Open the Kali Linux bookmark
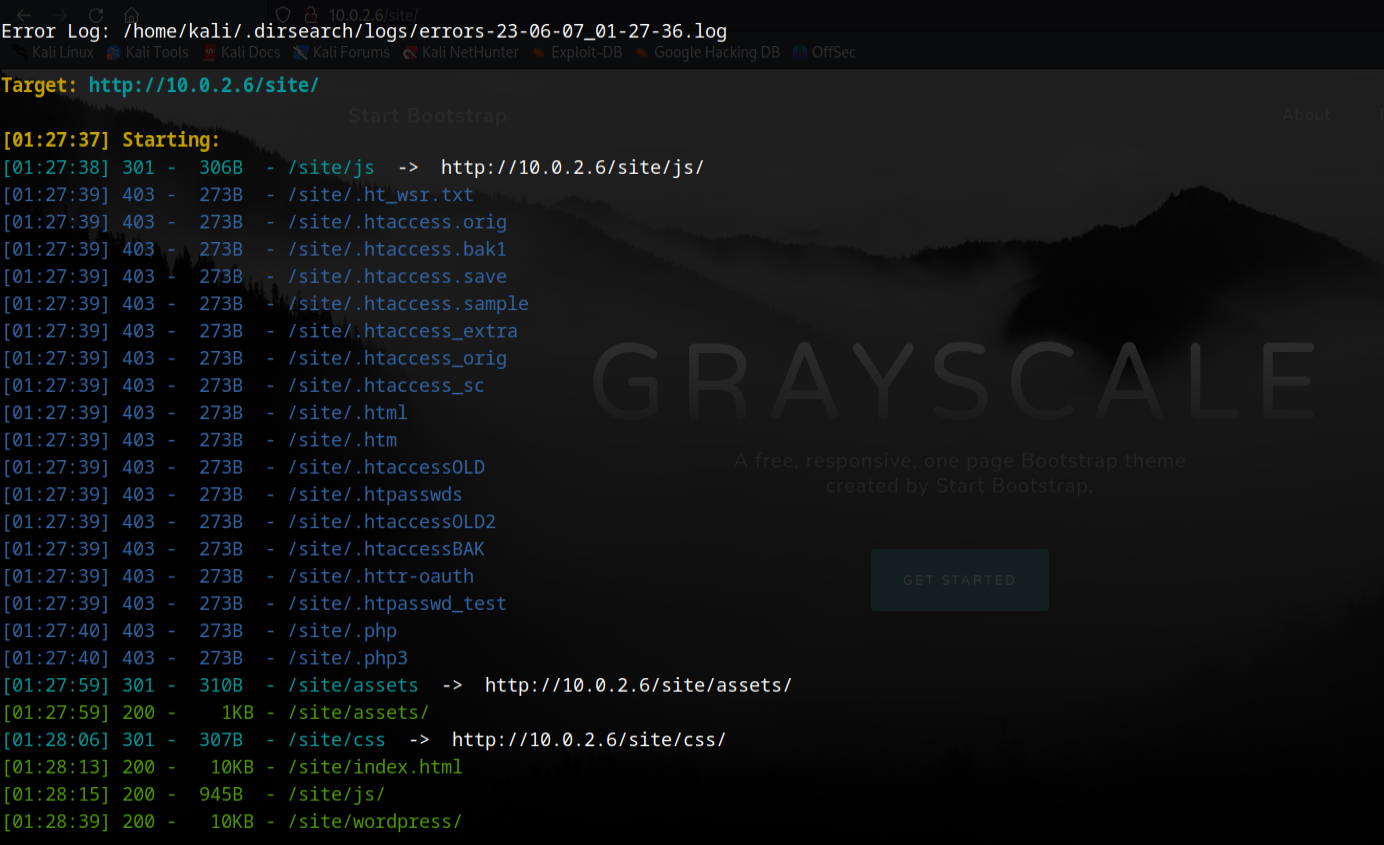Viewport: 1384px width, 845px height. pyautogui.click(x=54, y=52)
